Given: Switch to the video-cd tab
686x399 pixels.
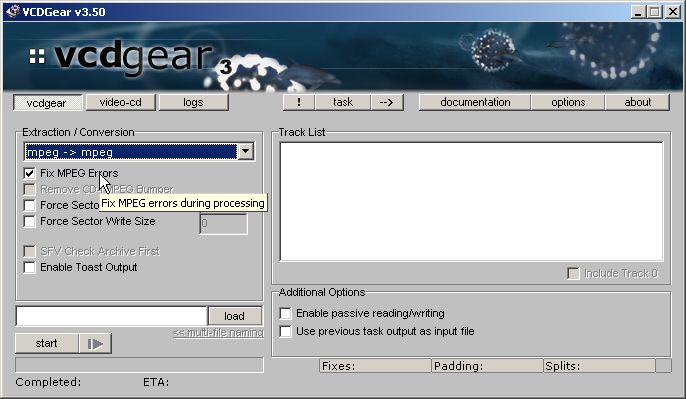Looking at the screenshot, I should click(120, 102).
